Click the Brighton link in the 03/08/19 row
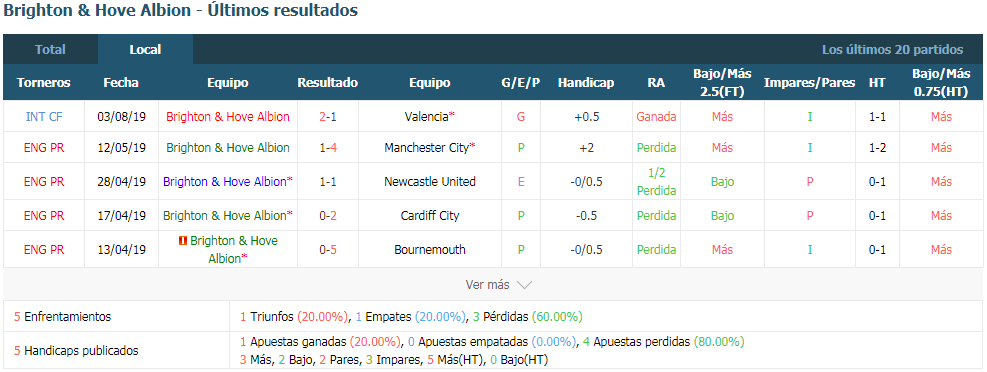The width and height of the screenshot is (987, 372). [x=228, y=116]
